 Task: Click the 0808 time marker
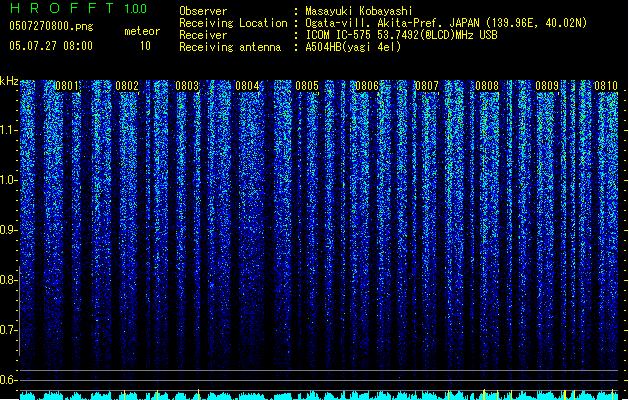(487, 86)
